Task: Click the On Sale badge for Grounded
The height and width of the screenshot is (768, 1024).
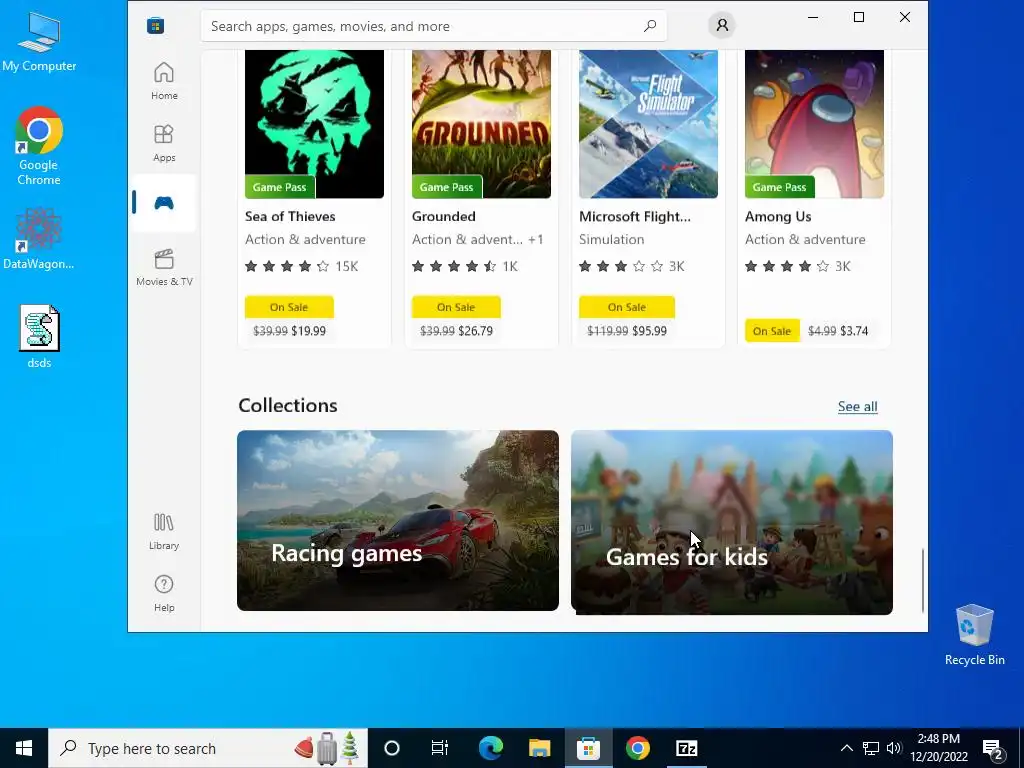Action: coord(456,307)
